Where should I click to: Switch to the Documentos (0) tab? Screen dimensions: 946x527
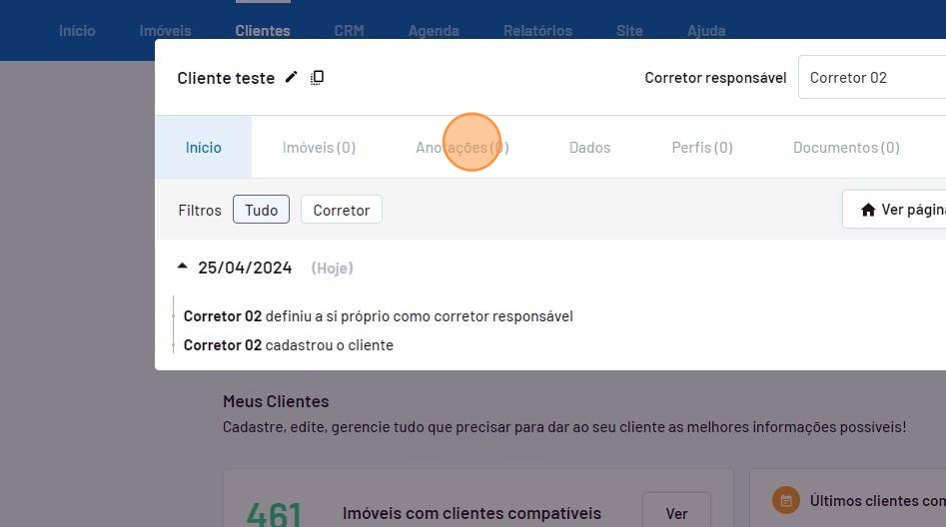pos(846,147)
